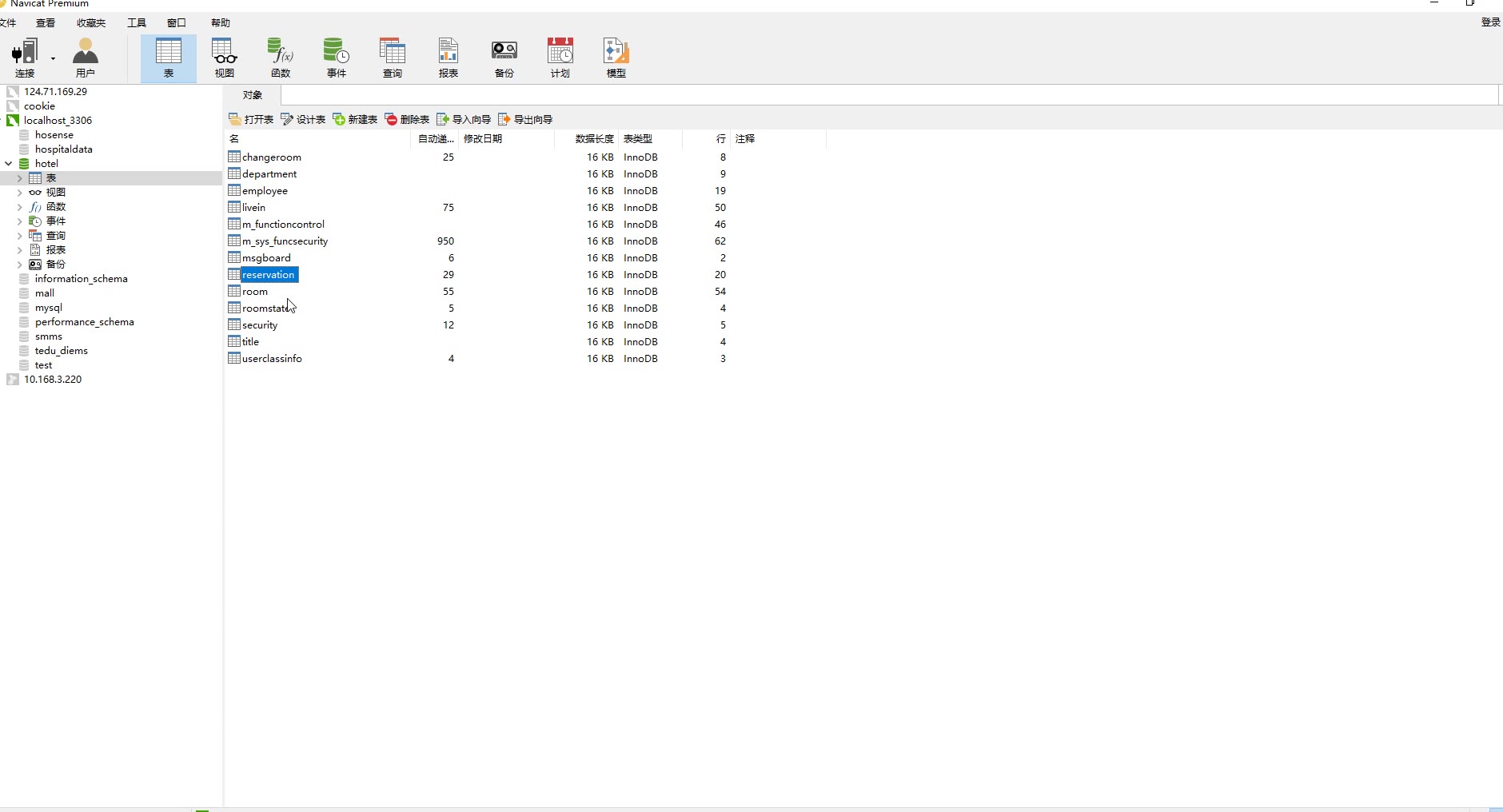Click the search field beside 对象 tab
Image resolution: width=1503 pixels, height=812 pixels.
tap(889, 94)
